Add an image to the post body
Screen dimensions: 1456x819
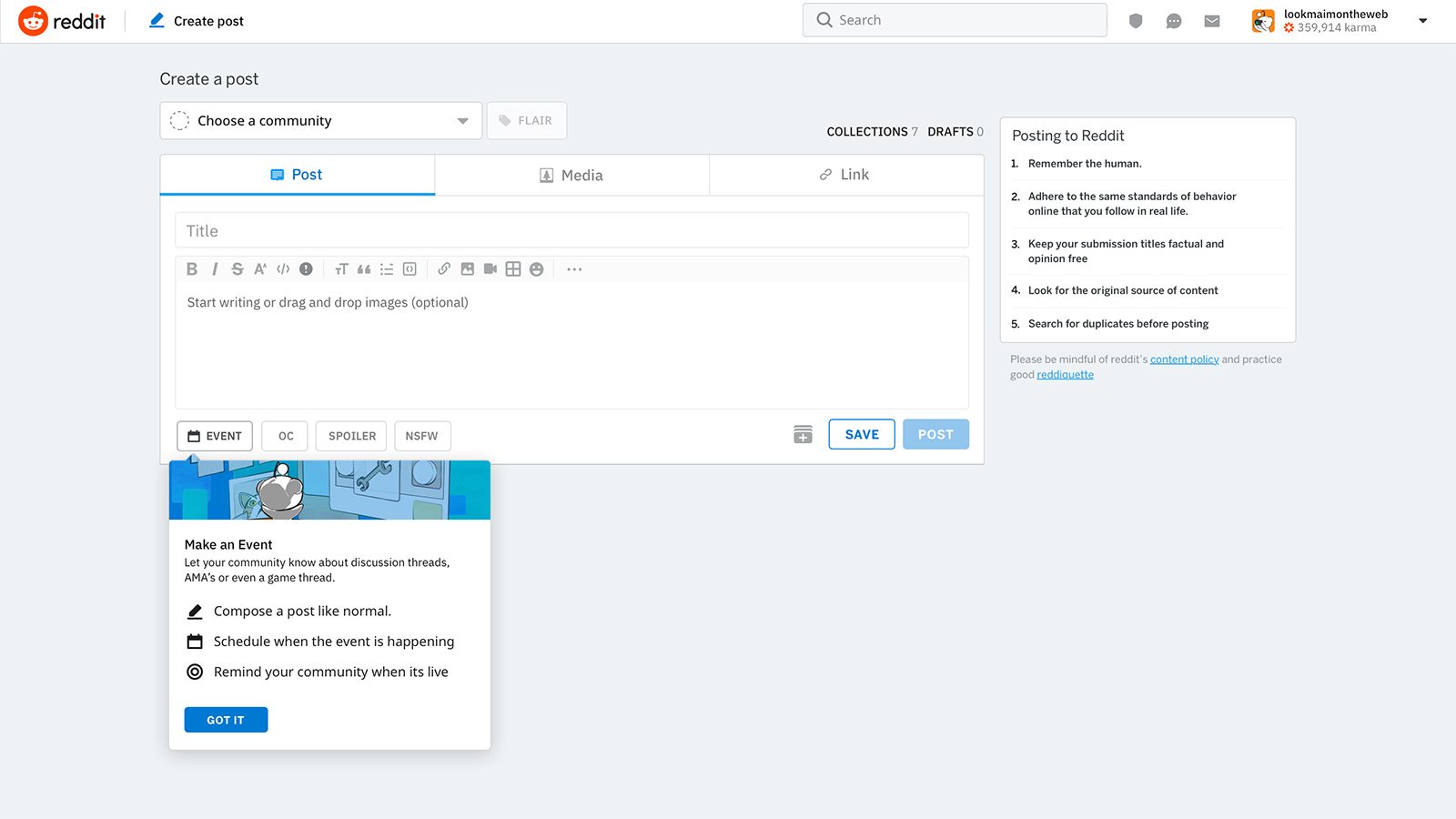468,269
